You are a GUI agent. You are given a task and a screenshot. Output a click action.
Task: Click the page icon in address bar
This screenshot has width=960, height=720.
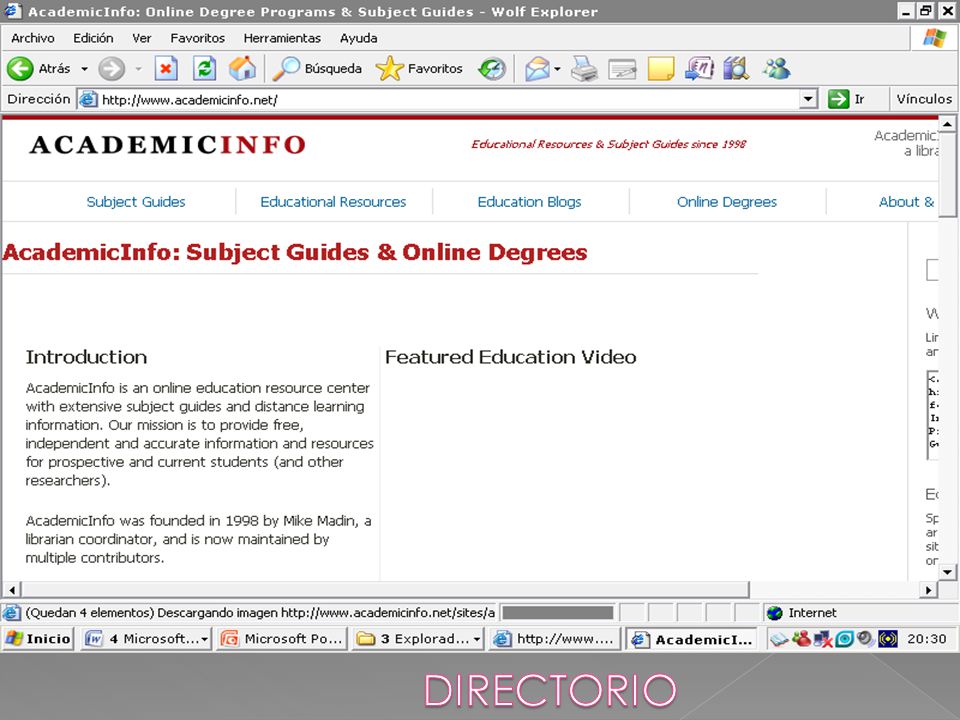click(89, 99)
